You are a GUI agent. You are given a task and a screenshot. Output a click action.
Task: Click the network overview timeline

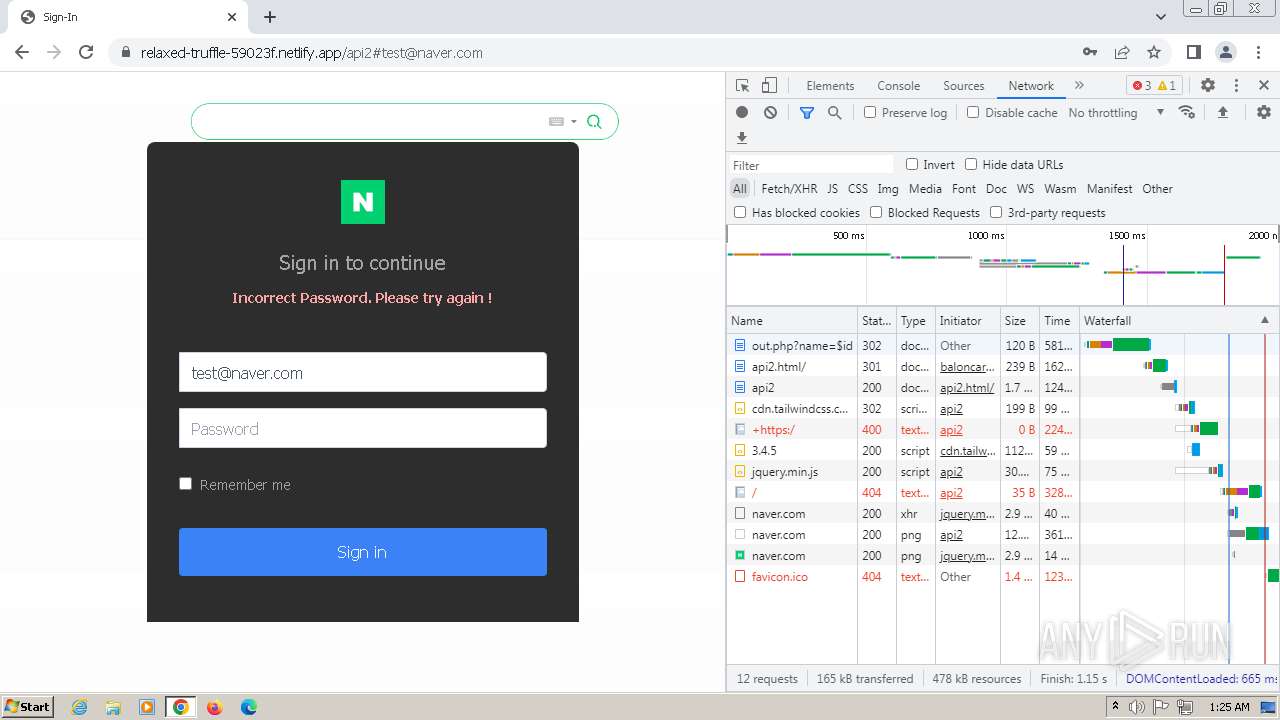(x=1003, y=265)
